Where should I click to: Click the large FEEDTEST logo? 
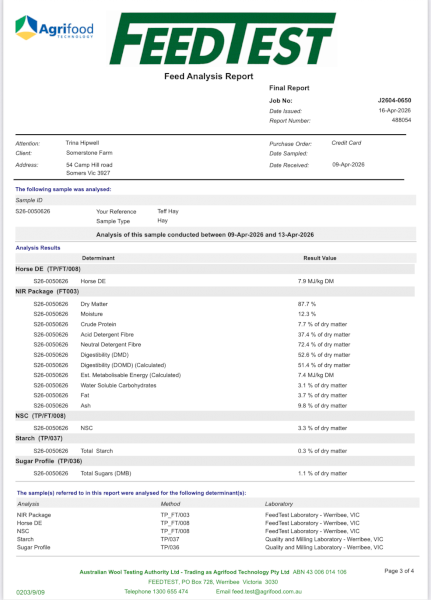coord(222,39)
